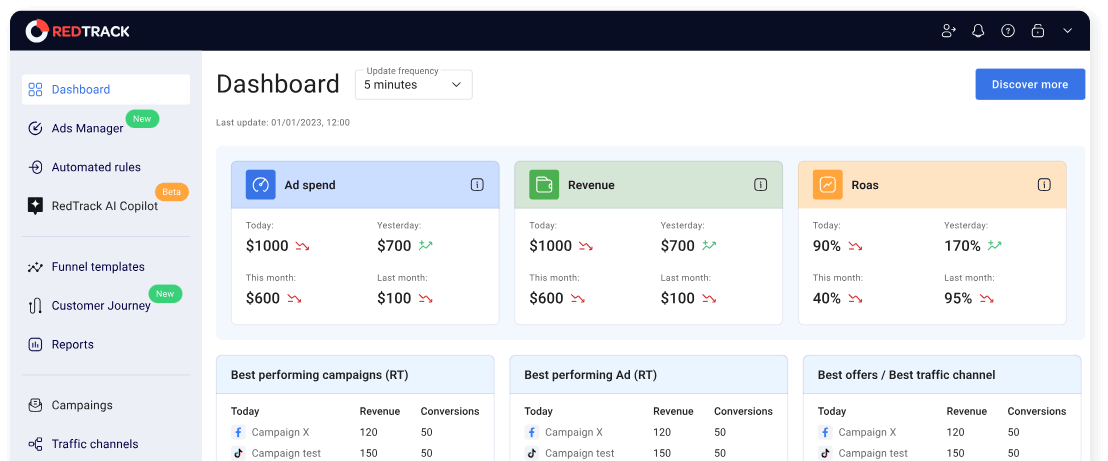Viewport: 1108px width, 461px height.
Task: Click Revenue column in Best offers card
Action: pyautogui.click(x=967, y=411)
